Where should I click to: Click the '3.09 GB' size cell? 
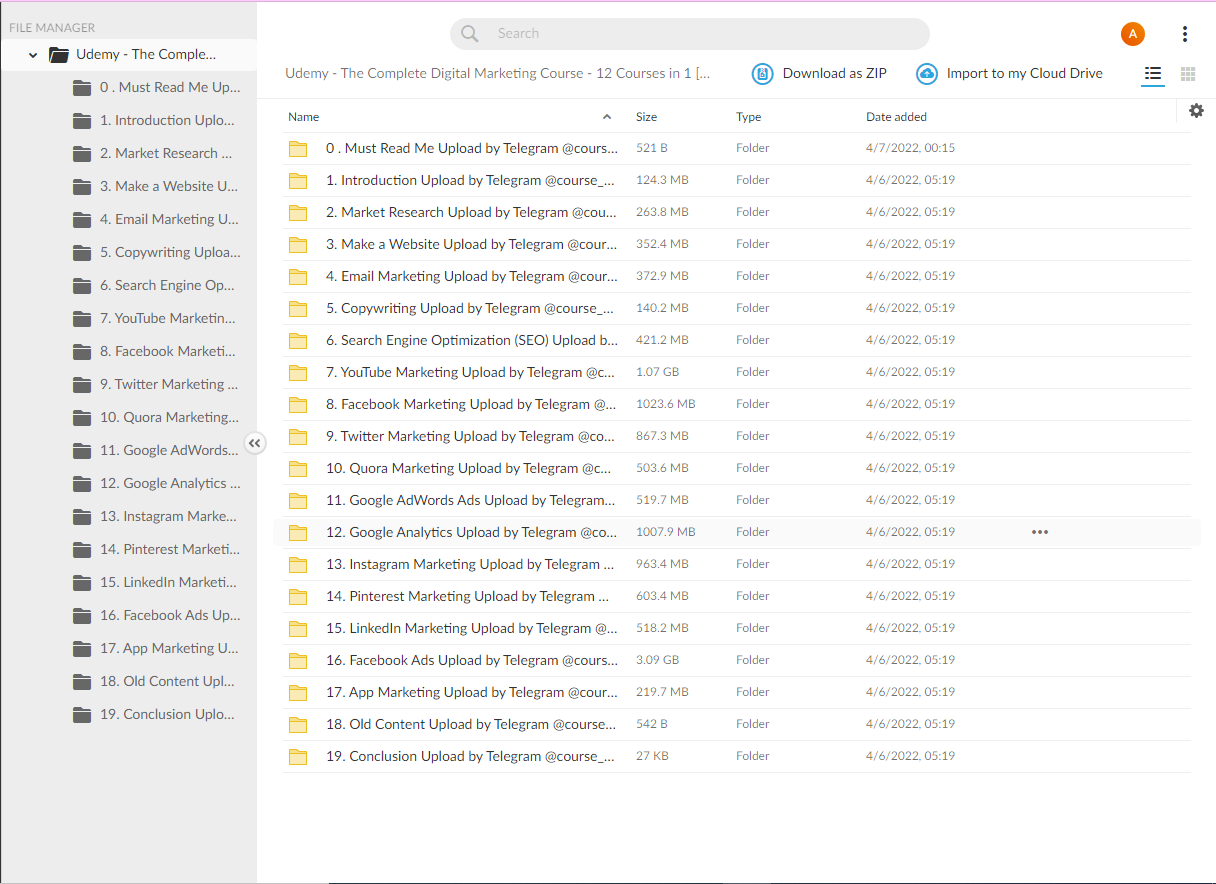click(657, 660)
